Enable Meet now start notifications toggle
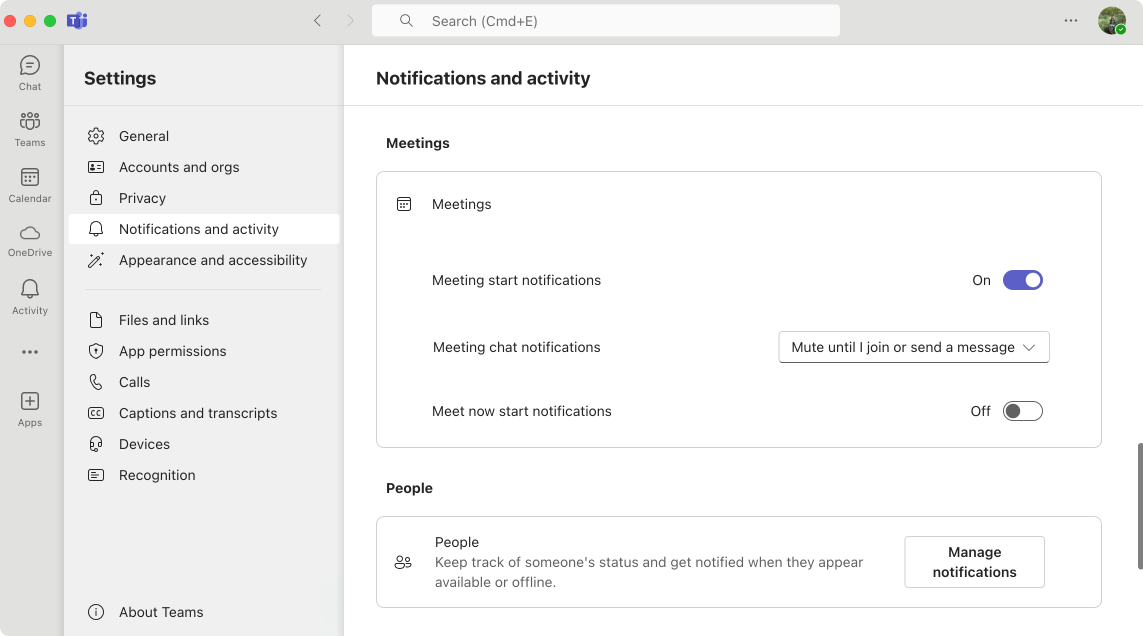Image resolution: width=1143 pixels, height=636 pixels. (1023, 411)
